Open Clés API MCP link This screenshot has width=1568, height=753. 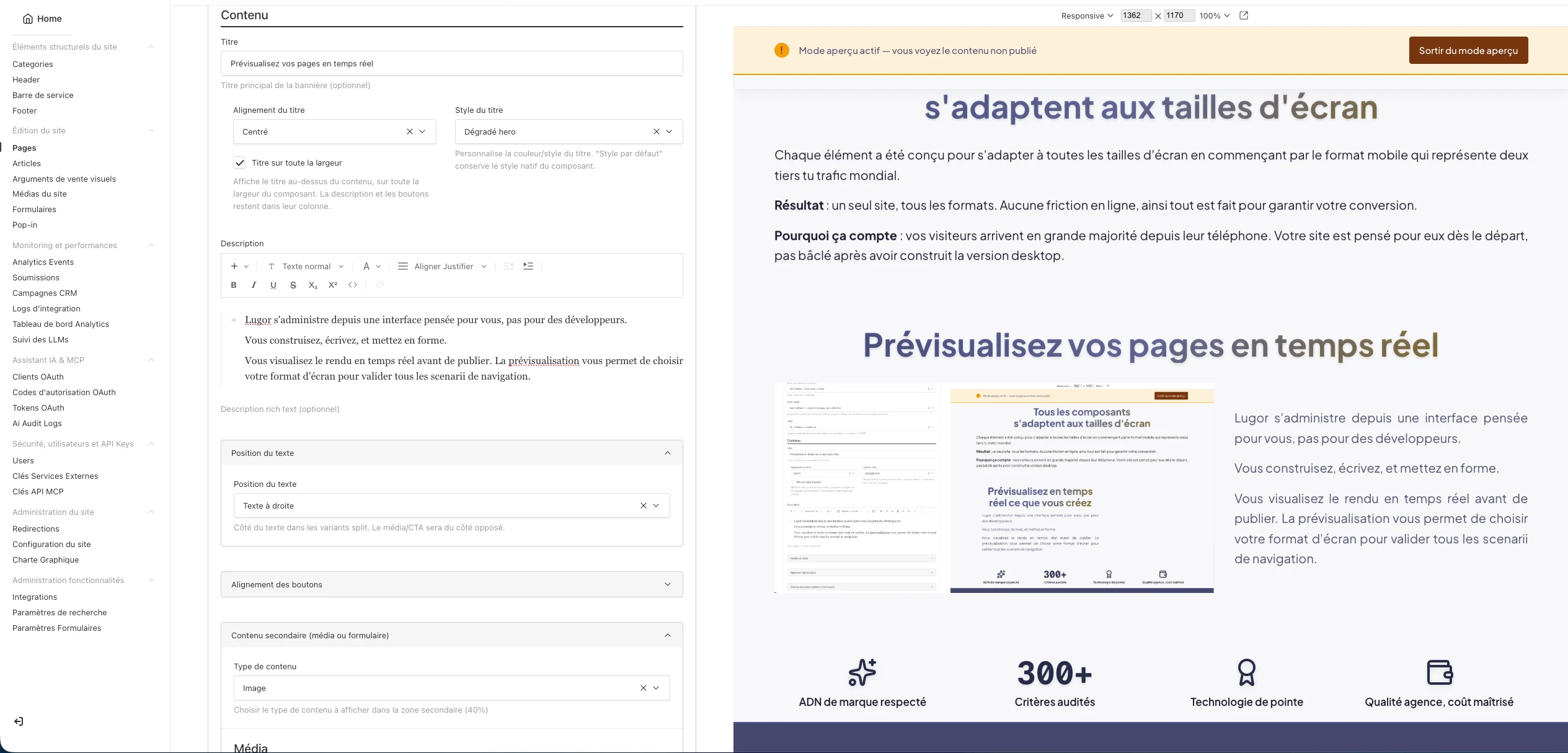coord(38,491)
